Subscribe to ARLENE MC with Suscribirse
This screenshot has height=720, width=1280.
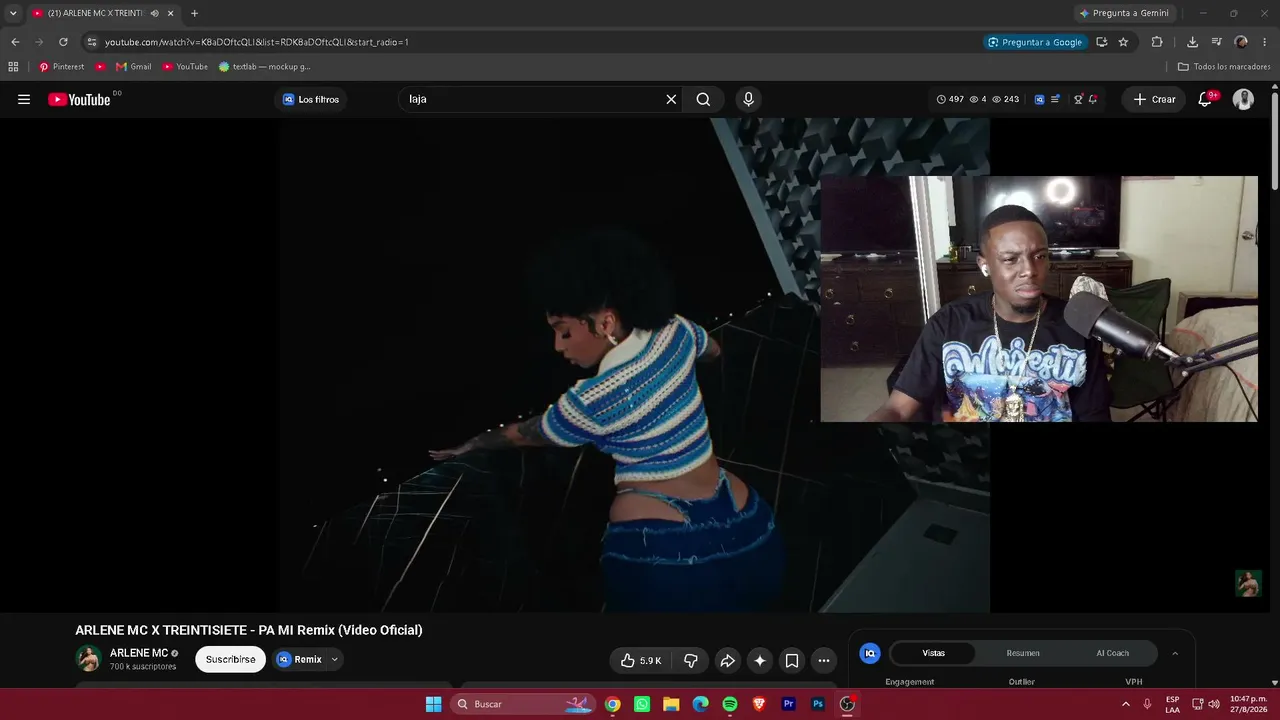(230, 659)
